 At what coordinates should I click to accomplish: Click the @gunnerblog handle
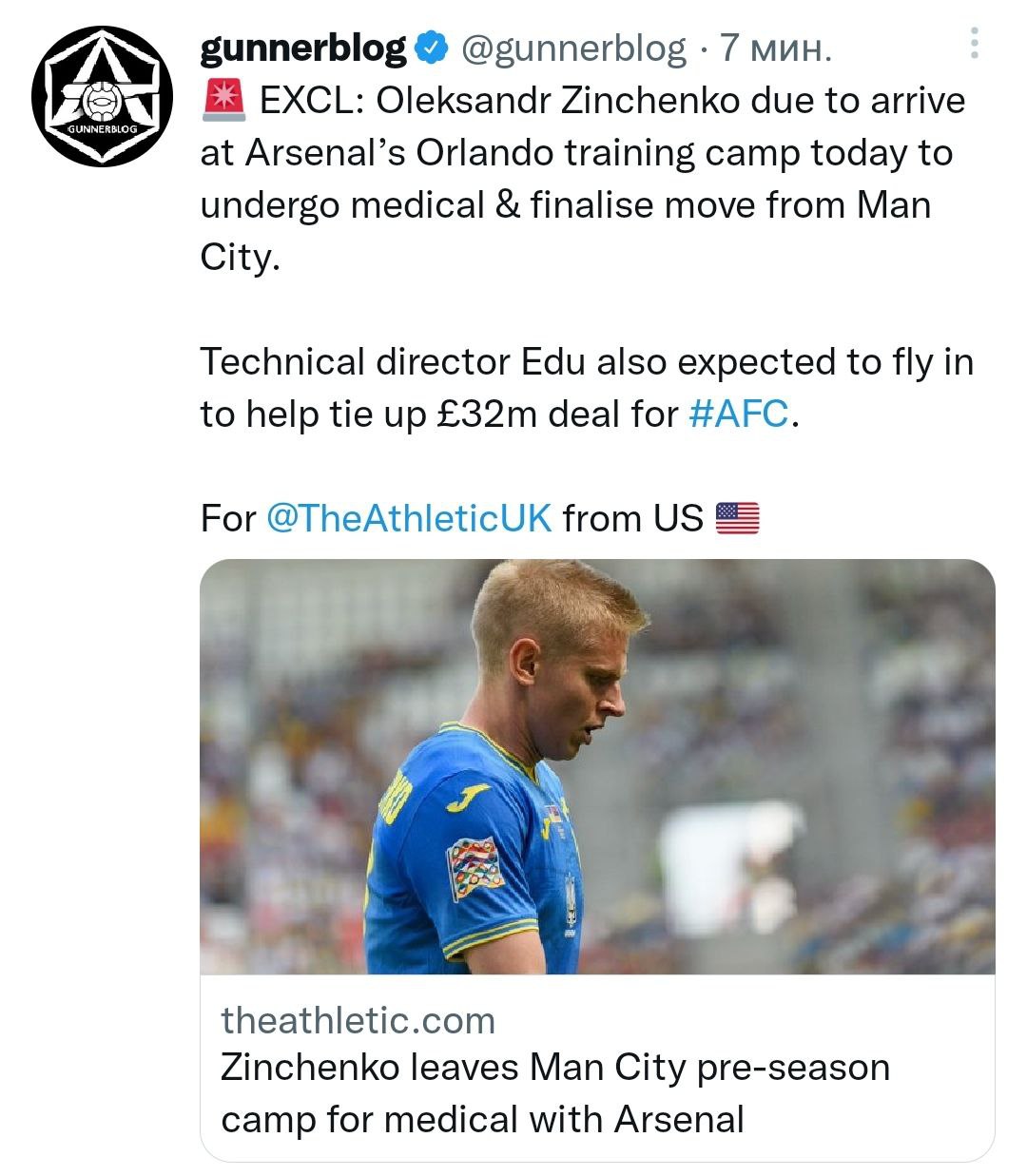click(x=573, y=48)
